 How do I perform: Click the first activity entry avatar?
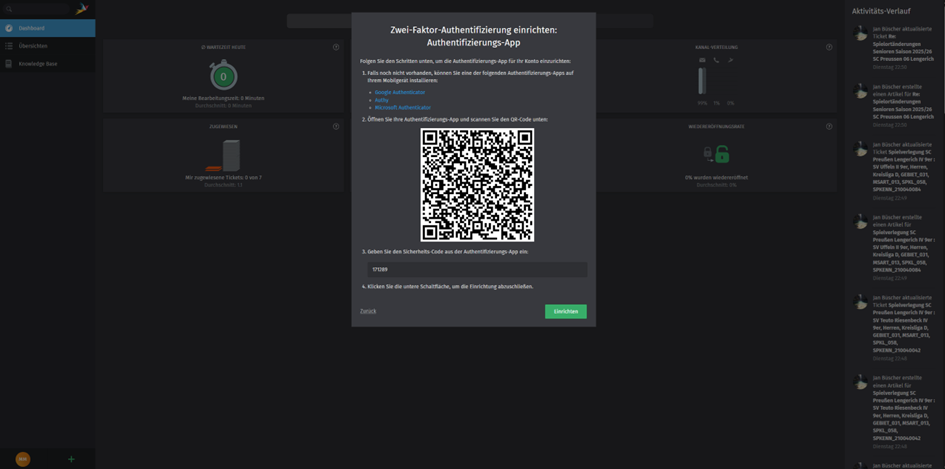[x=860, y=34]
